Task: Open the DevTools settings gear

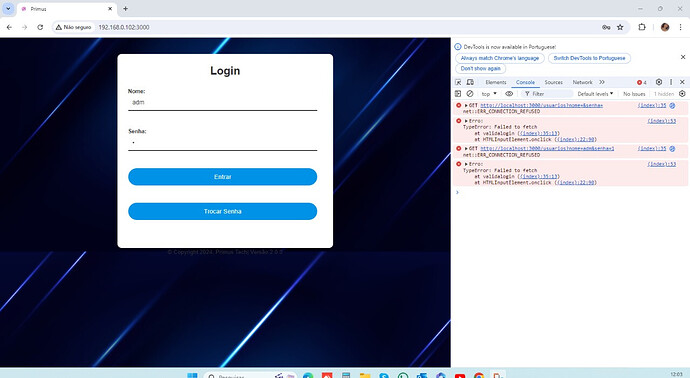Action: tap(659, 82)
